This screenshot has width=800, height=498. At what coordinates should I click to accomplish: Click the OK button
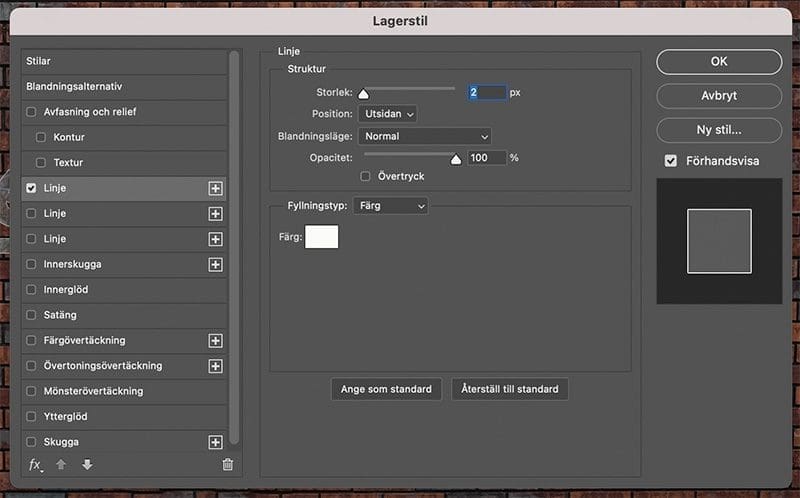pyautogui.click(x=719, y=62)
